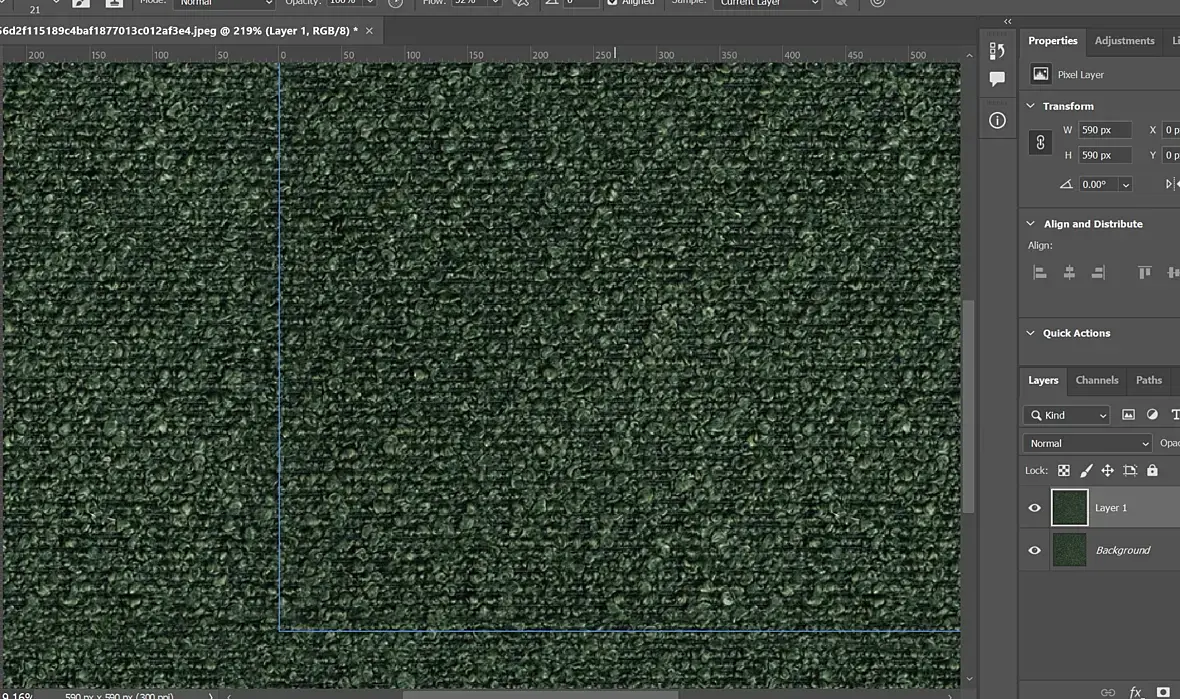This screenshot has width=1180, height=699.
Task: Align right edges
Action: pyautogui.click(x=1099, y=272)
